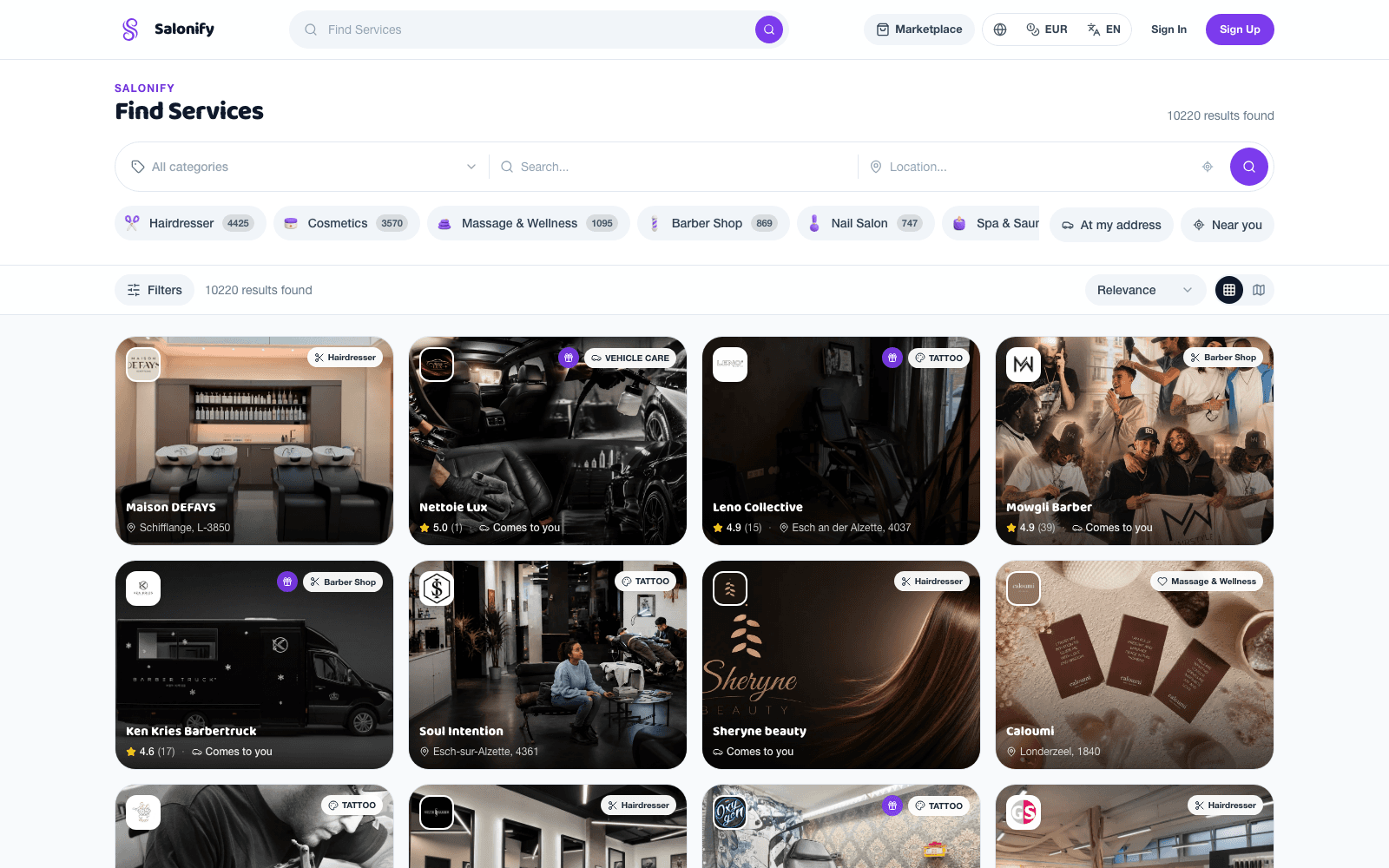The image size is (1389, 868).
Task: Open the Leno Collective listing
Action: tap(841, 441)
